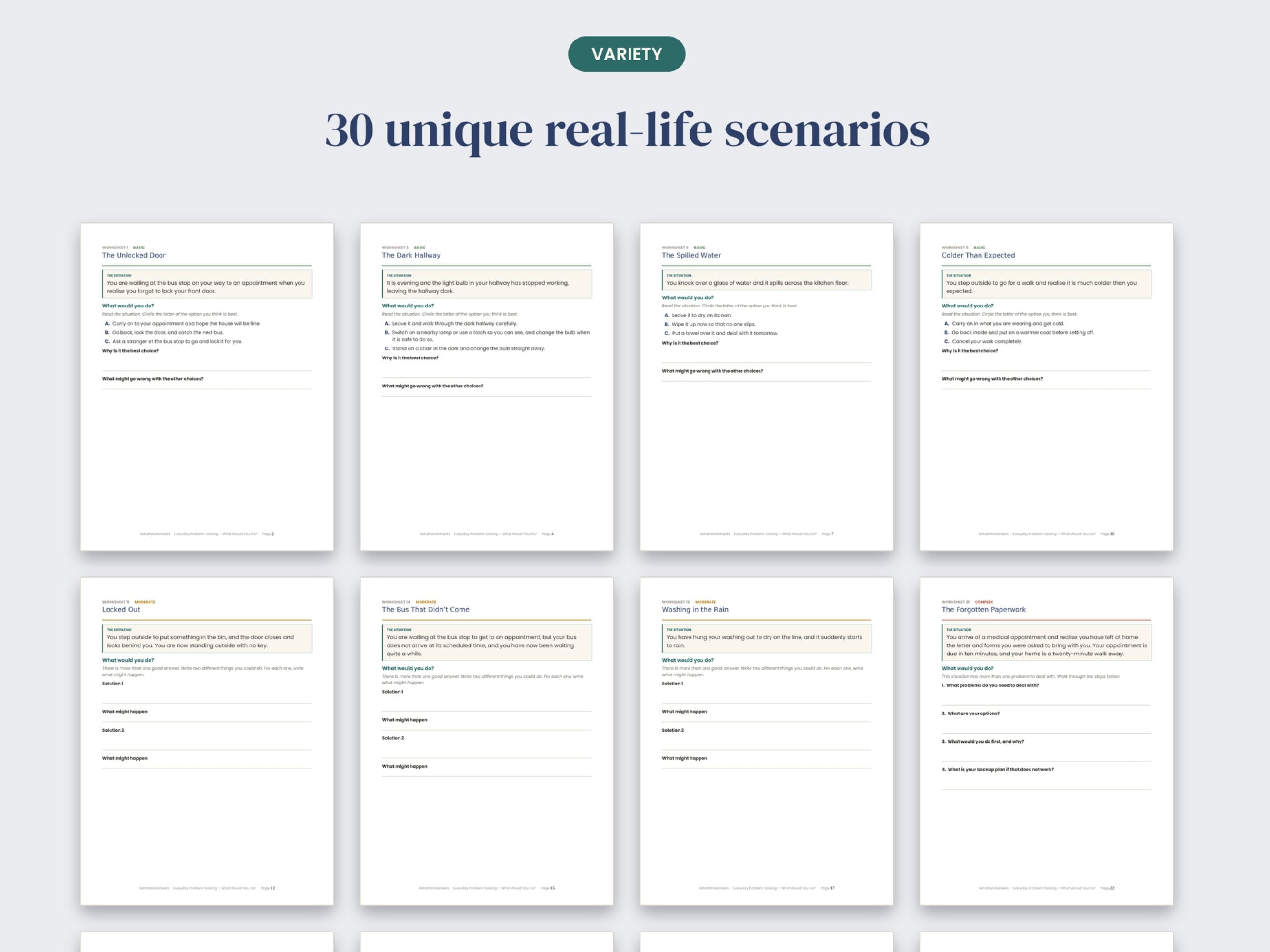The image size is (1270, 952).
Task: Select option A 'Leave it to dry on its own'
Action: [698, 315]
